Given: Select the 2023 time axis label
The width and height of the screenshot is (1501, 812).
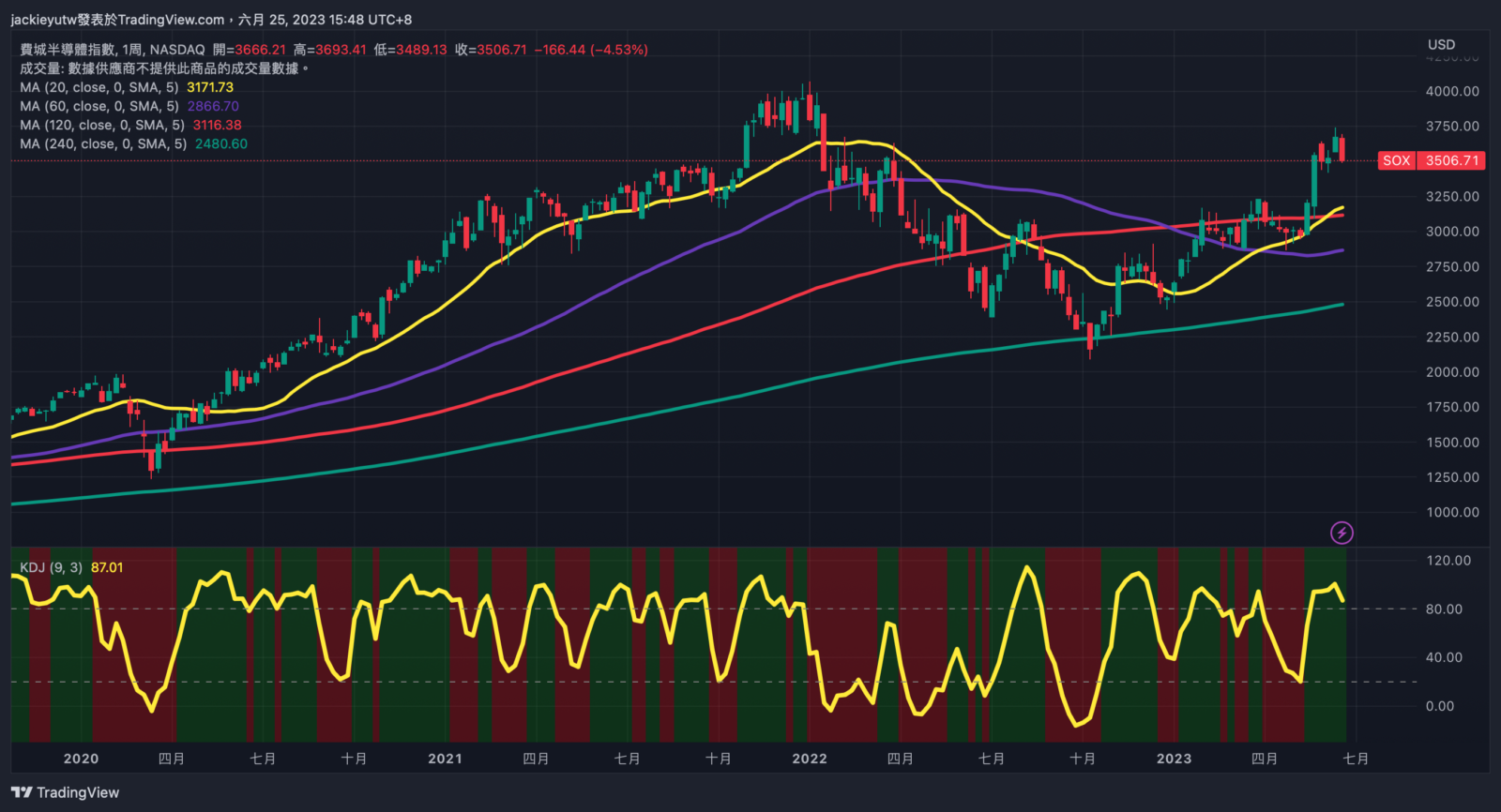Looking at the screenshot, I should tap(1174, 759).
